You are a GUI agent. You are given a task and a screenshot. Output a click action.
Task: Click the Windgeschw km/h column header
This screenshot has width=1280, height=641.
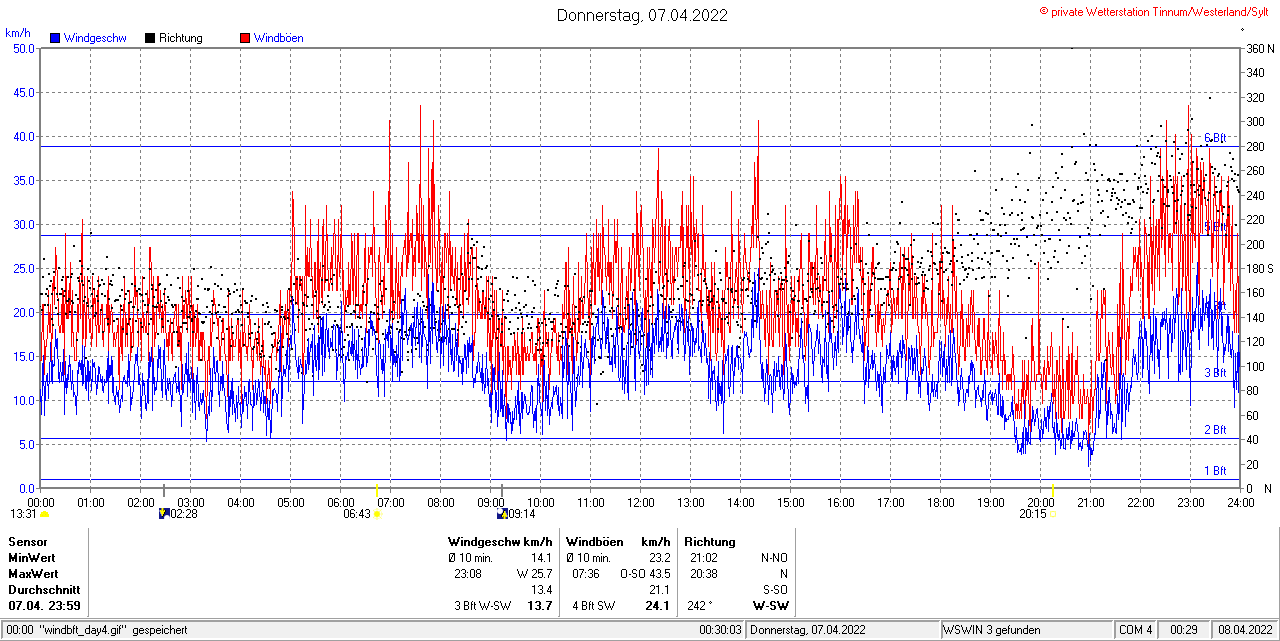tap(500, 542)
